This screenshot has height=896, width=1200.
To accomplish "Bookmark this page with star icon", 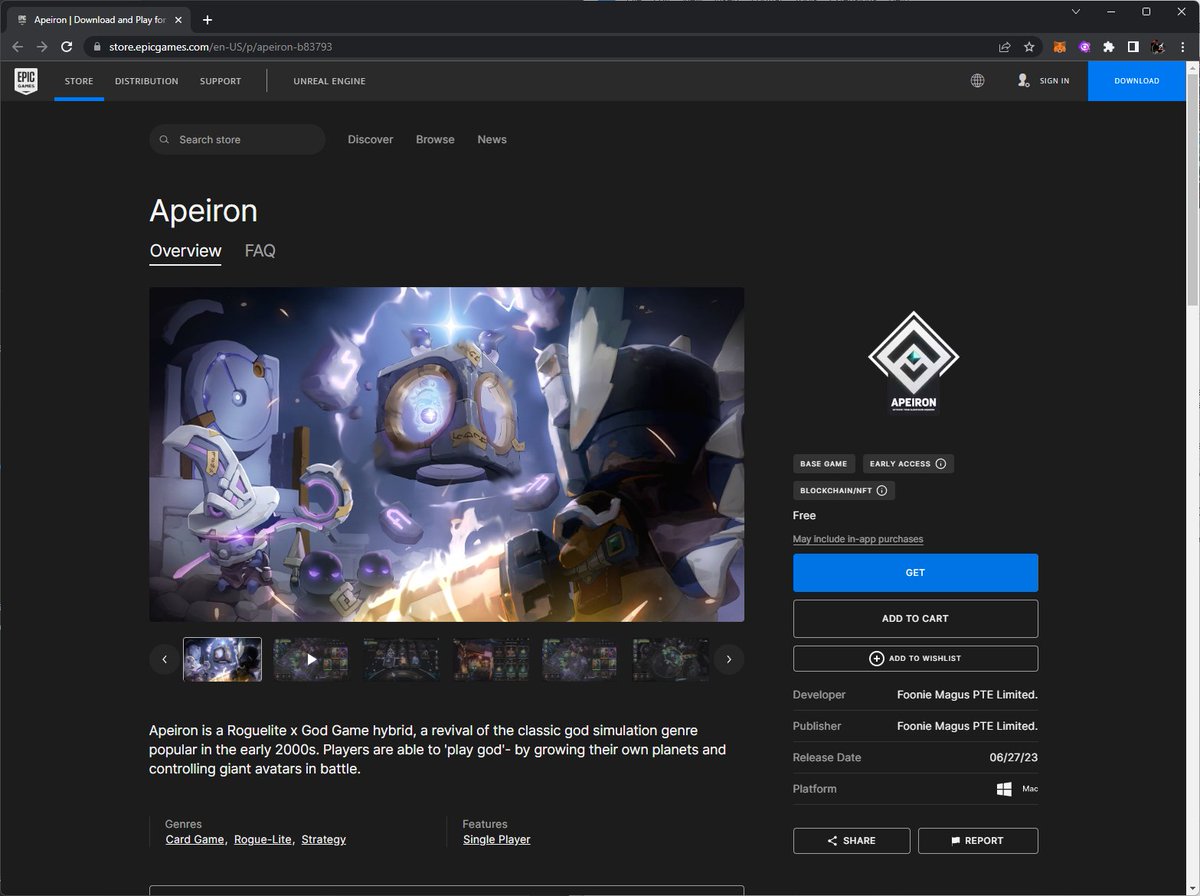I will pos(1029,47).
